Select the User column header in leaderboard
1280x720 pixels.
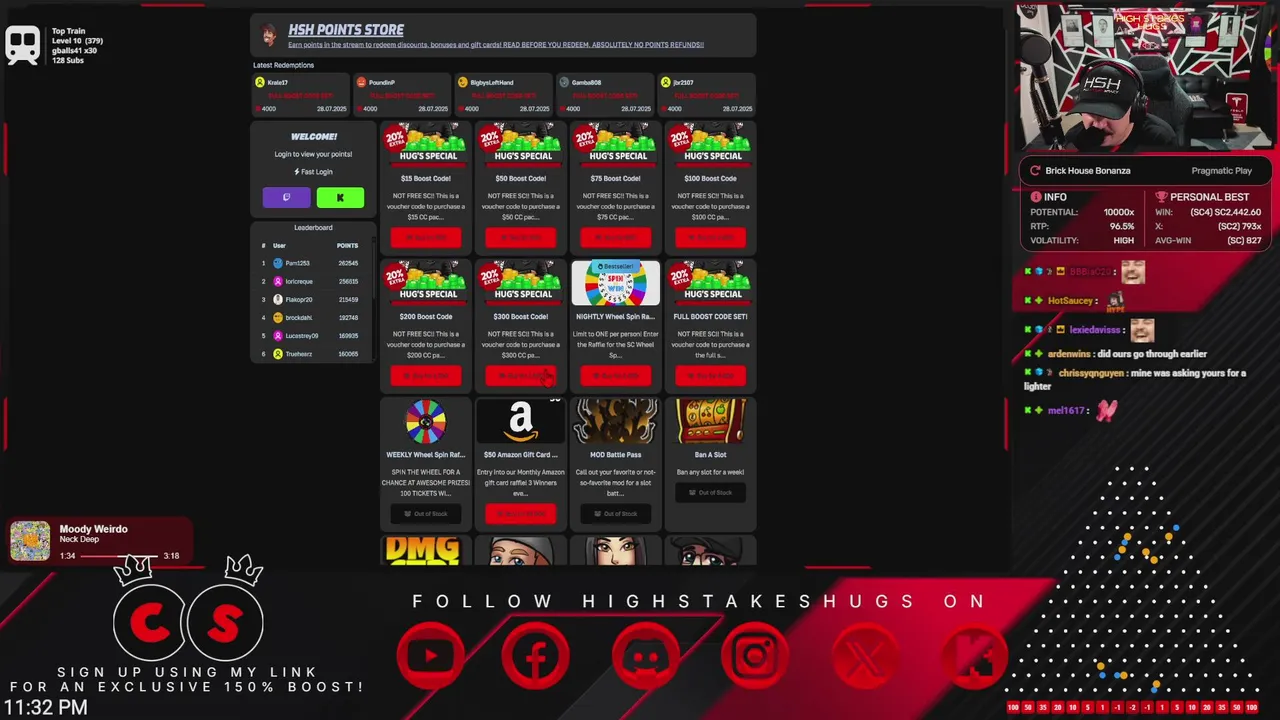tap(279, 245)
